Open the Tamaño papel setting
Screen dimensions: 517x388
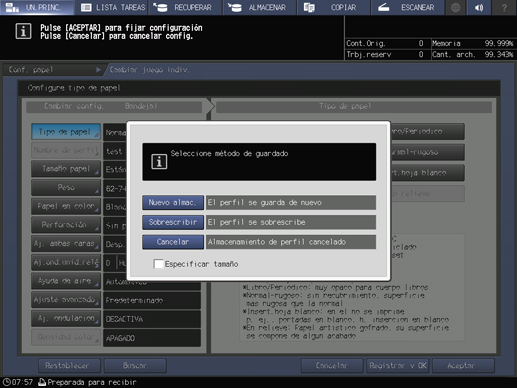66,169
